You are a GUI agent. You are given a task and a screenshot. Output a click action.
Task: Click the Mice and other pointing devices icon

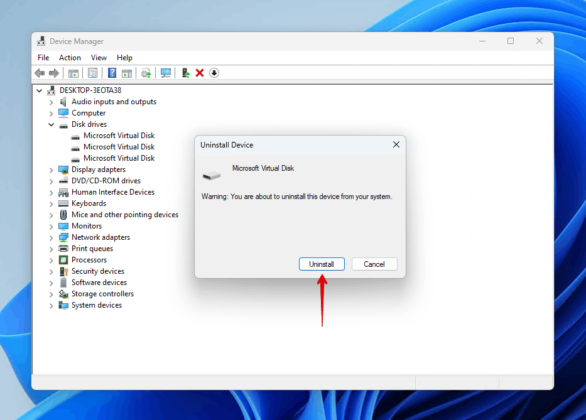point(64,215)
